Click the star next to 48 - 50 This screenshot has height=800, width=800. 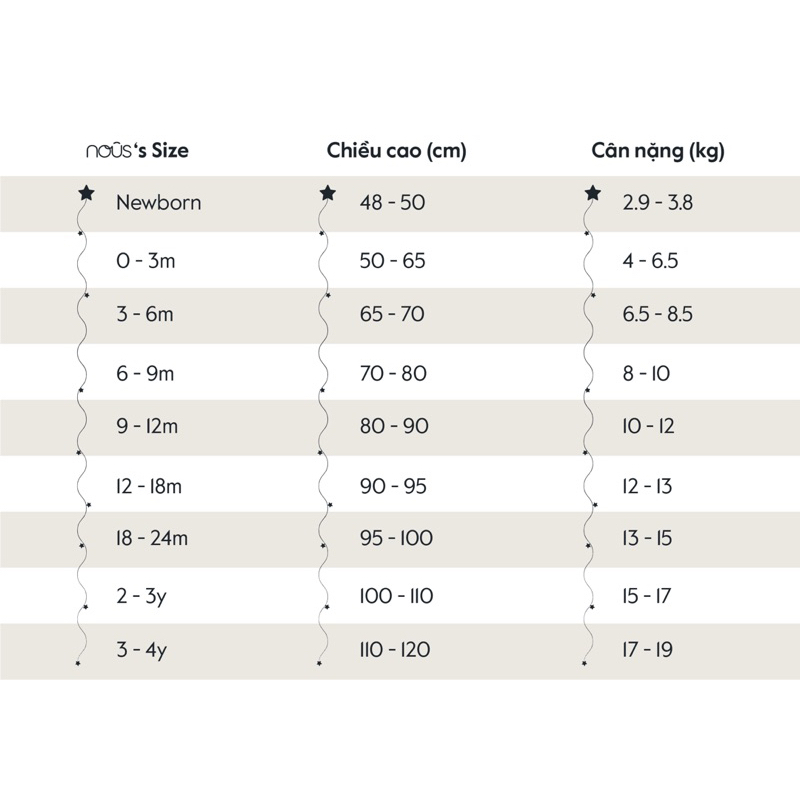327,192
